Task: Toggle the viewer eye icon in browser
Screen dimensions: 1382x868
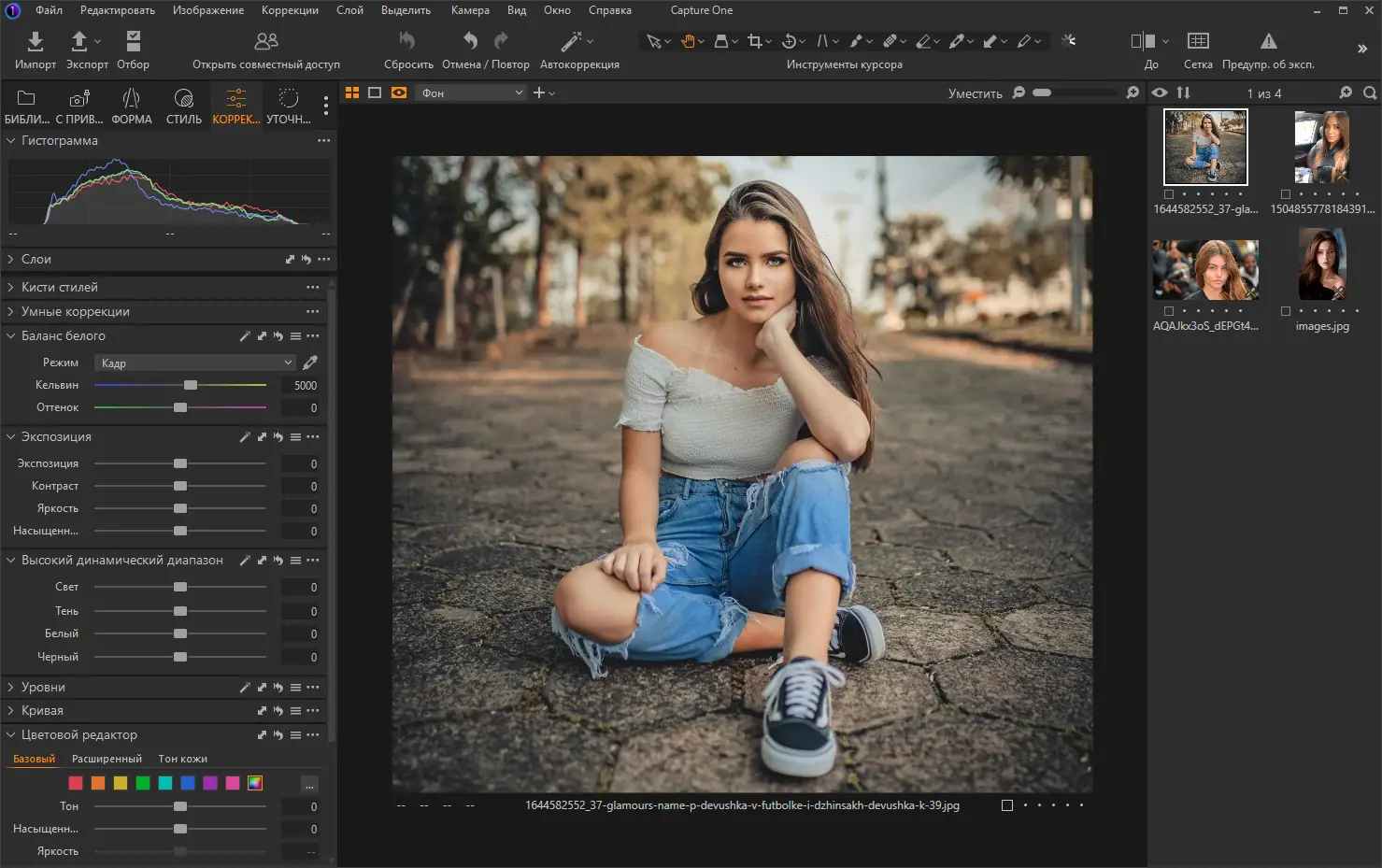Action: (x=1160, y=92)
